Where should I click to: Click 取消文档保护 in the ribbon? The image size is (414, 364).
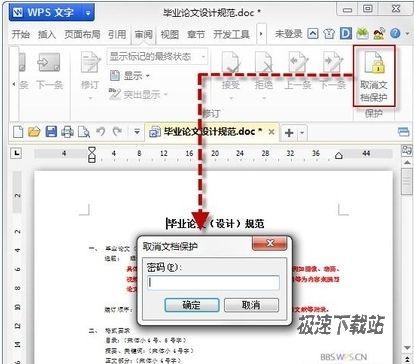pos(374,76)
